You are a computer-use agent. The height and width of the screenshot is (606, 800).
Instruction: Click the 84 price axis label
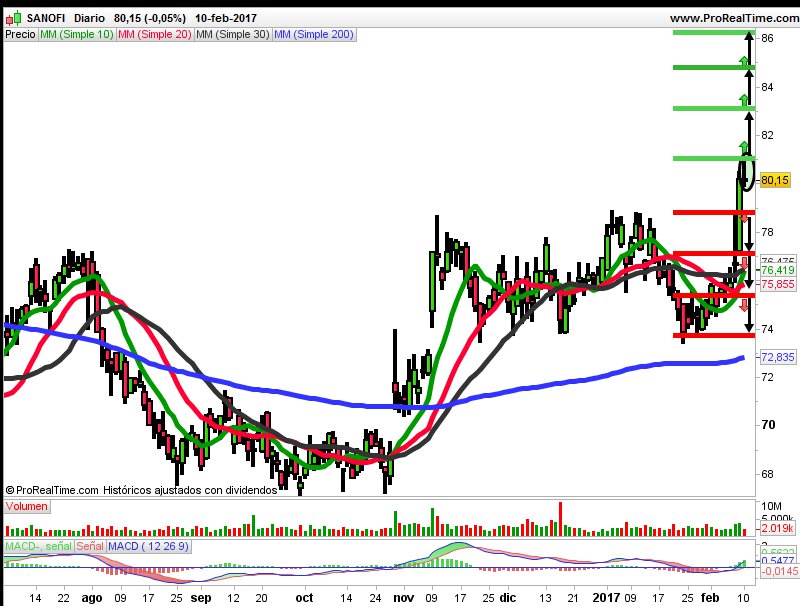pyautogui.click(x=767, y=87)
